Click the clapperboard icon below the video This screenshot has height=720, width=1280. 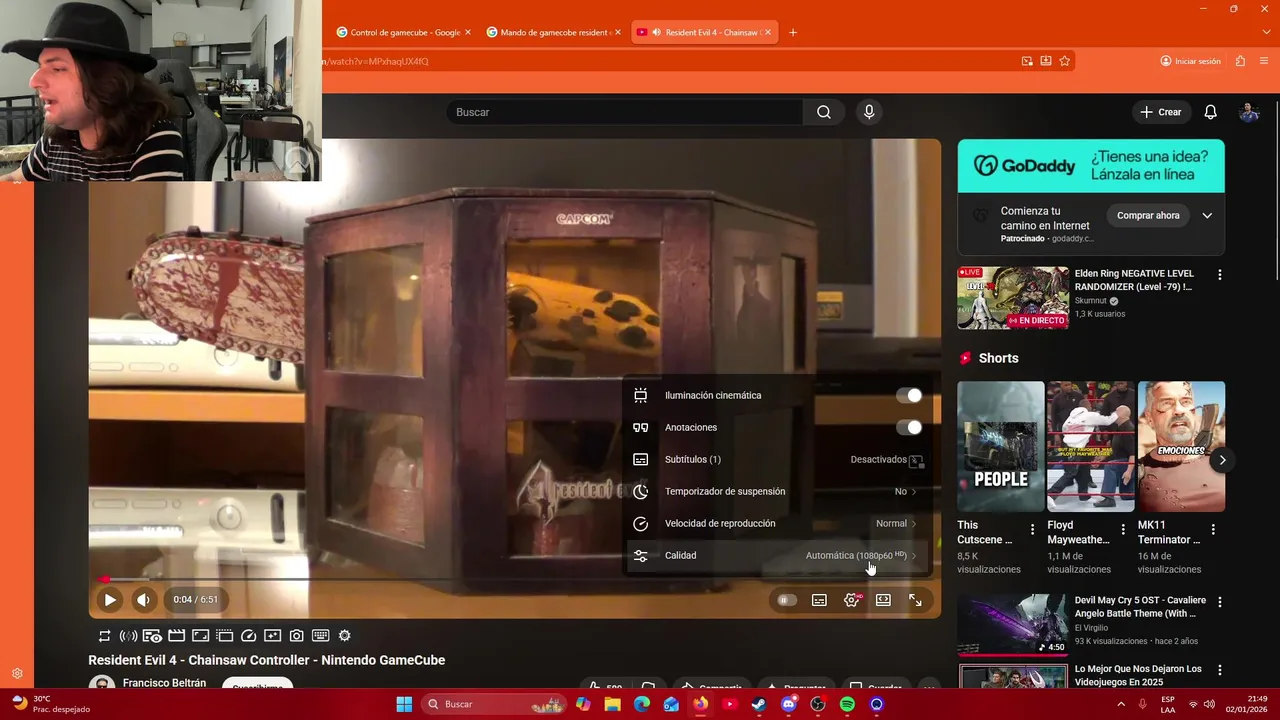(176, 635)
